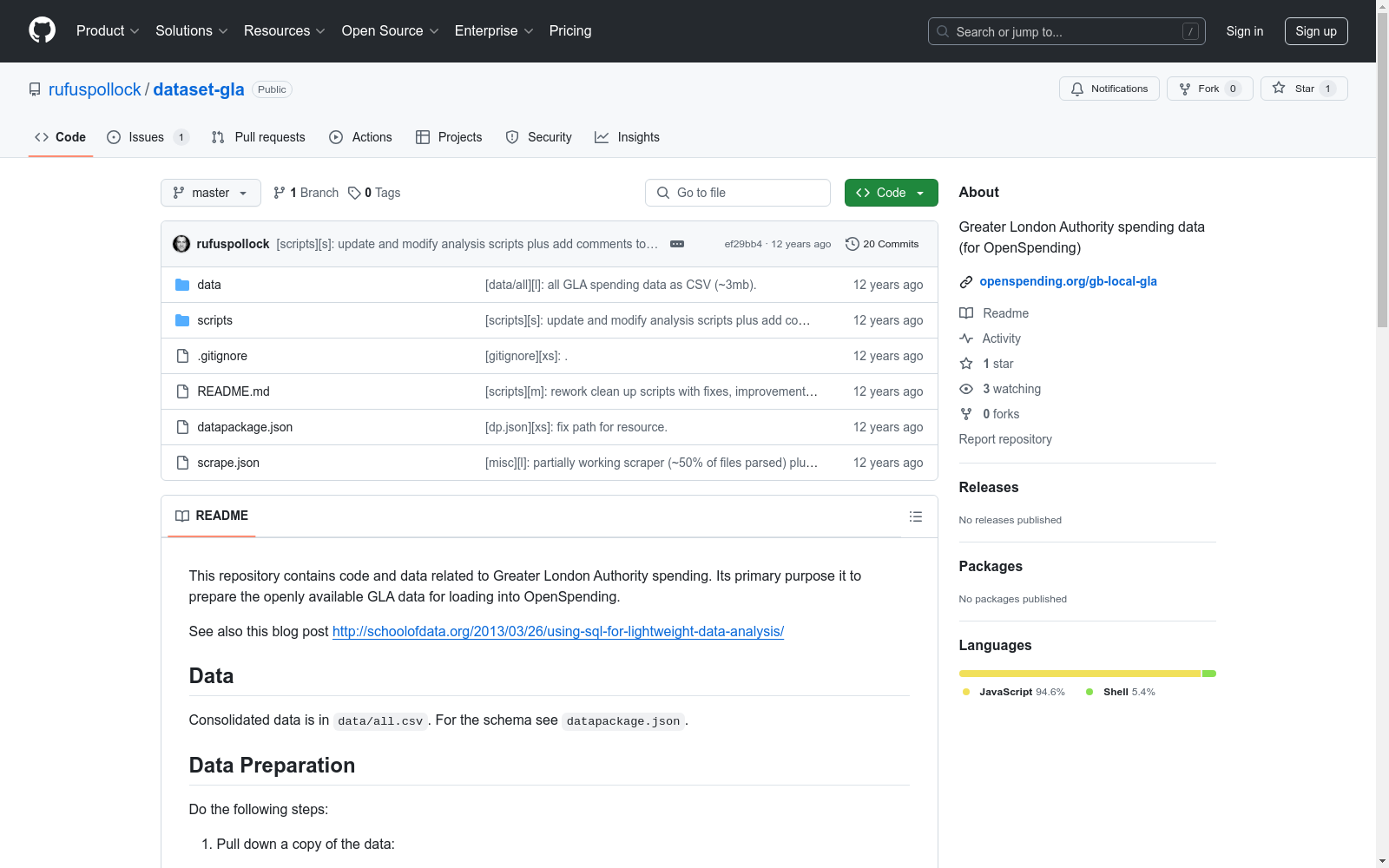
Task: Open rufuspollock's profile link
Action: coord(95,89)
